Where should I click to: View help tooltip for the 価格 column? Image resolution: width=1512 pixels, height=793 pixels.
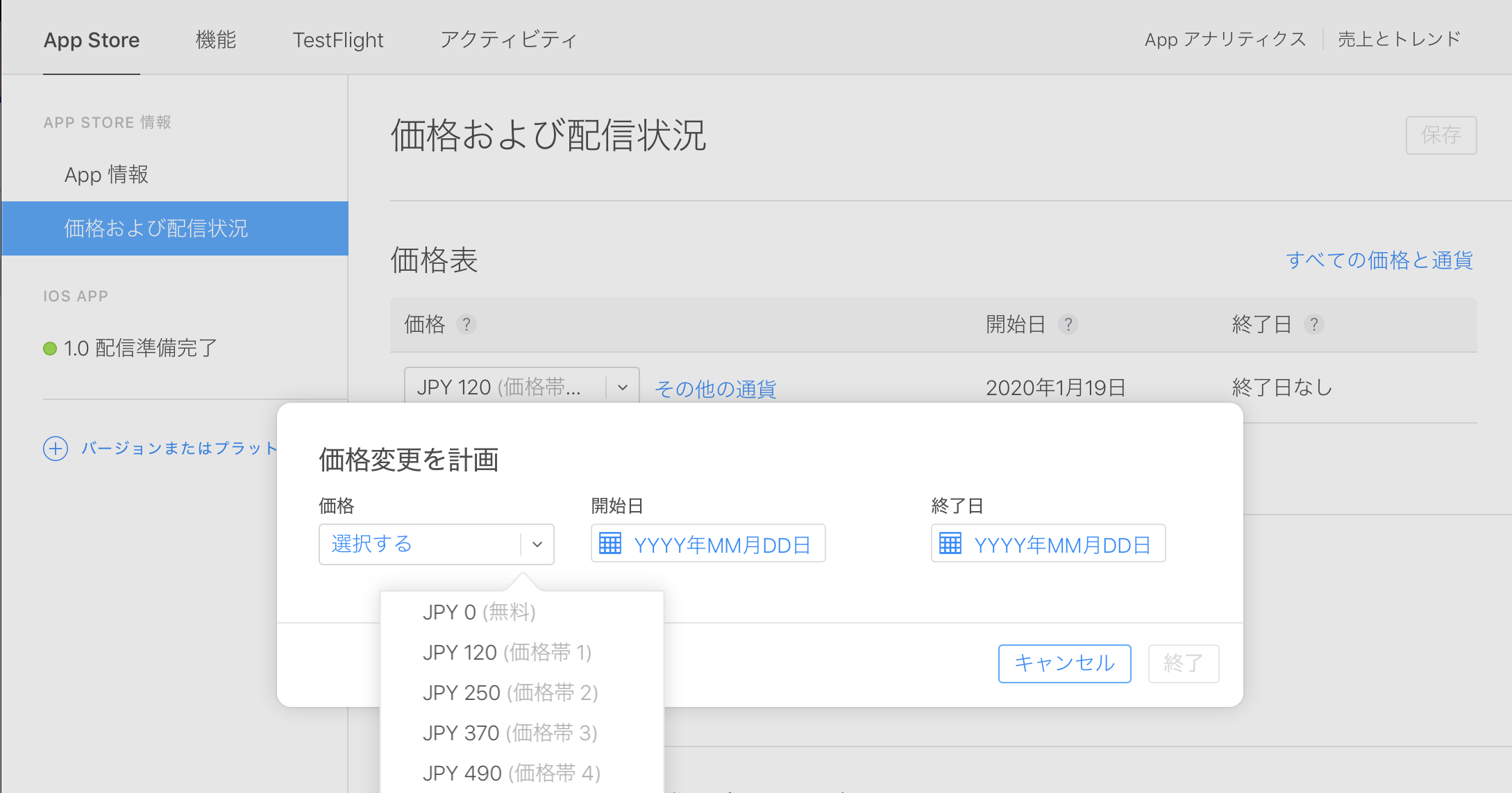click(x=467, y=324)
